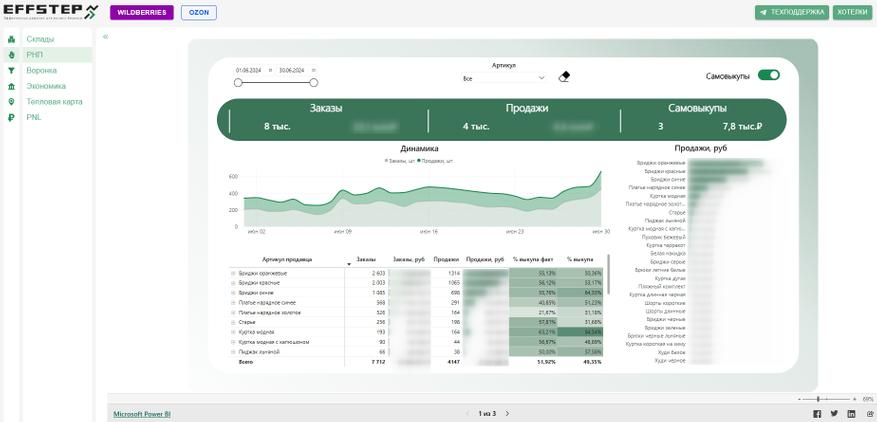Click the Заказы, руб column header
Viewport: 877px width, 422px height.
[409, 260]
